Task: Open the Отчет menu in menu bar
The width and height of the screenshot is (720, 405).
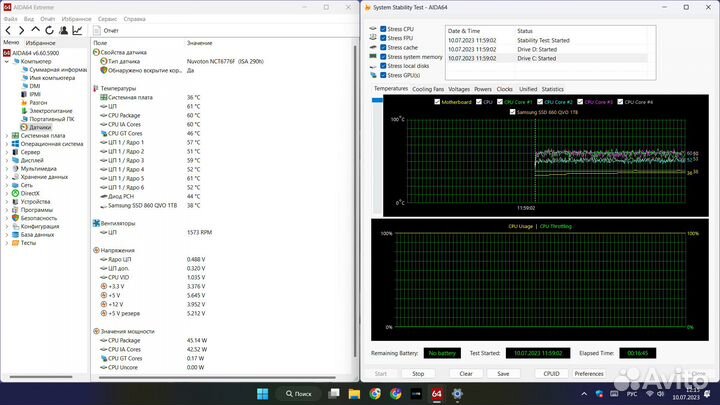Action: click(48, 19)
